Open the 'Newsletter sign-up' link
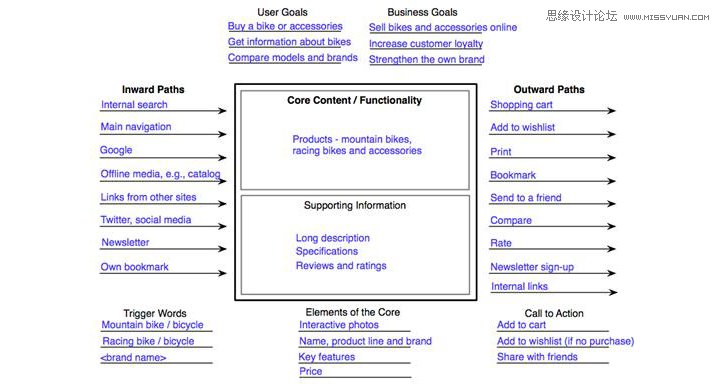 pos(532,267)
